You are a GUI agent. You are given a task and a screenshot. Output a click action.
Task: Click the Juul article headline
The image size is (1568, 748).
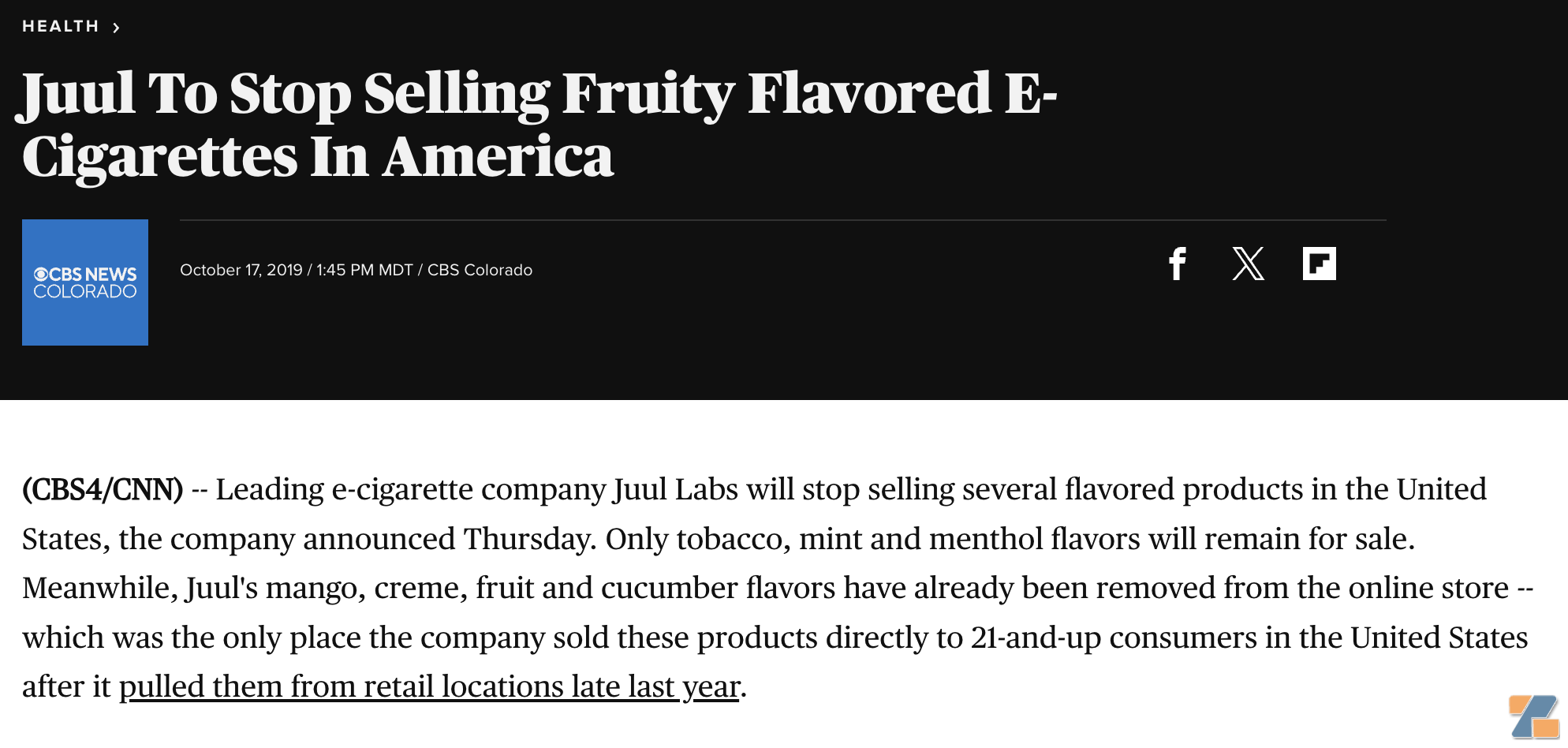coord(536,124)
